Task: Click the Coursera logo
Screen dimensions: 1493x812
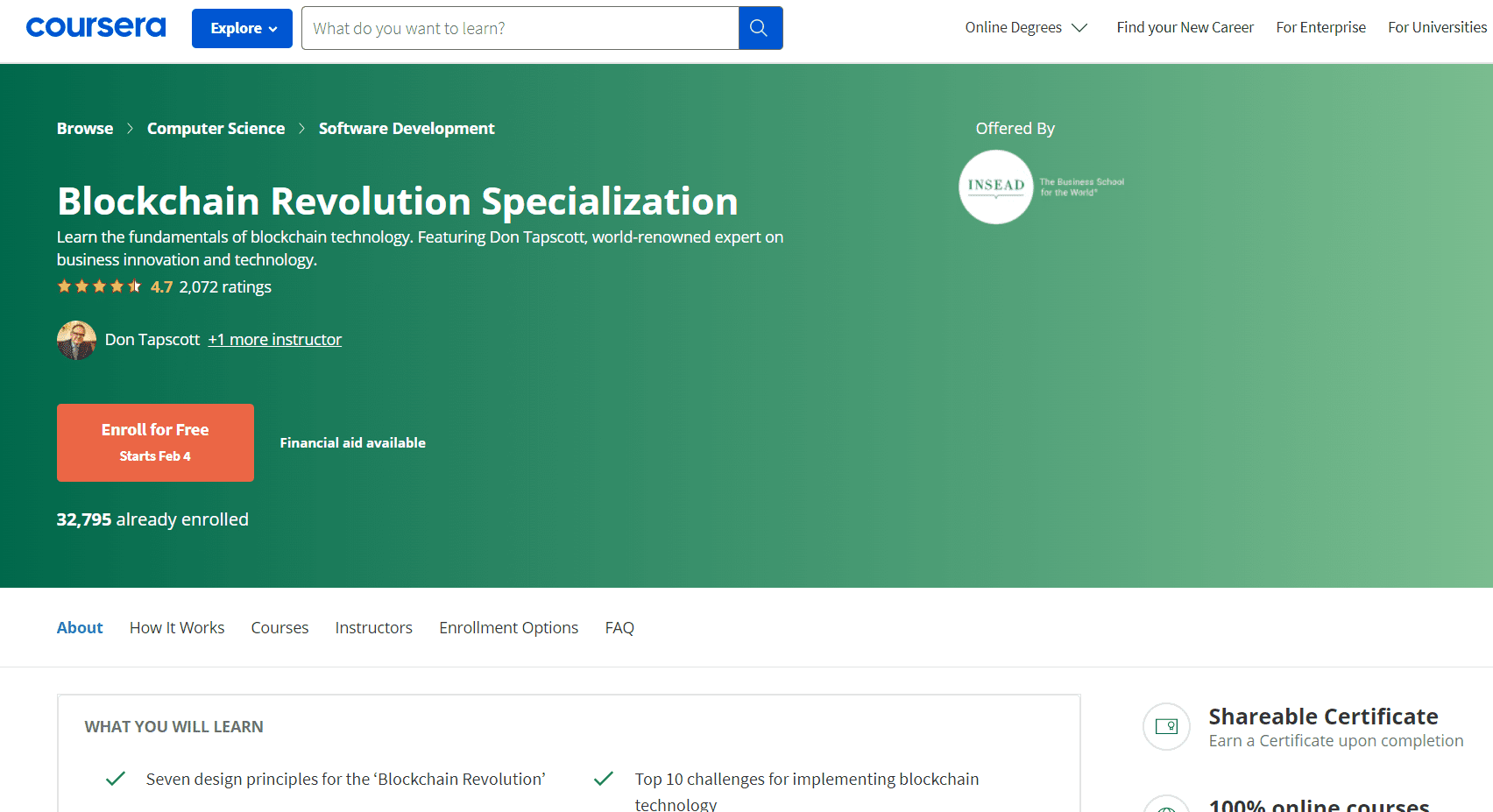Action: click(96, 27)
